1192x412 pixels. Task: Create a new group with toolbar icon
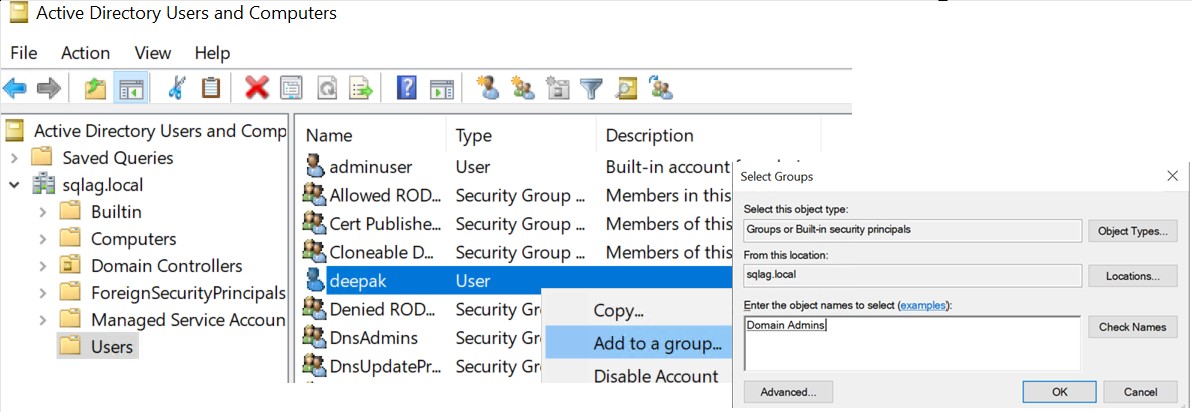tap(523, 88)
